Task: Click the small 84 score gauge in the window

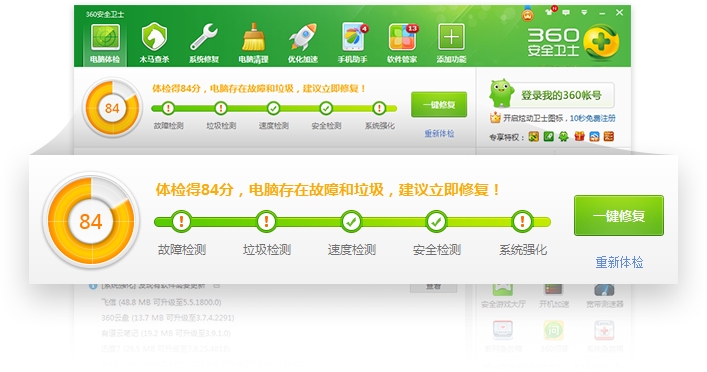Action: (112, 108)
